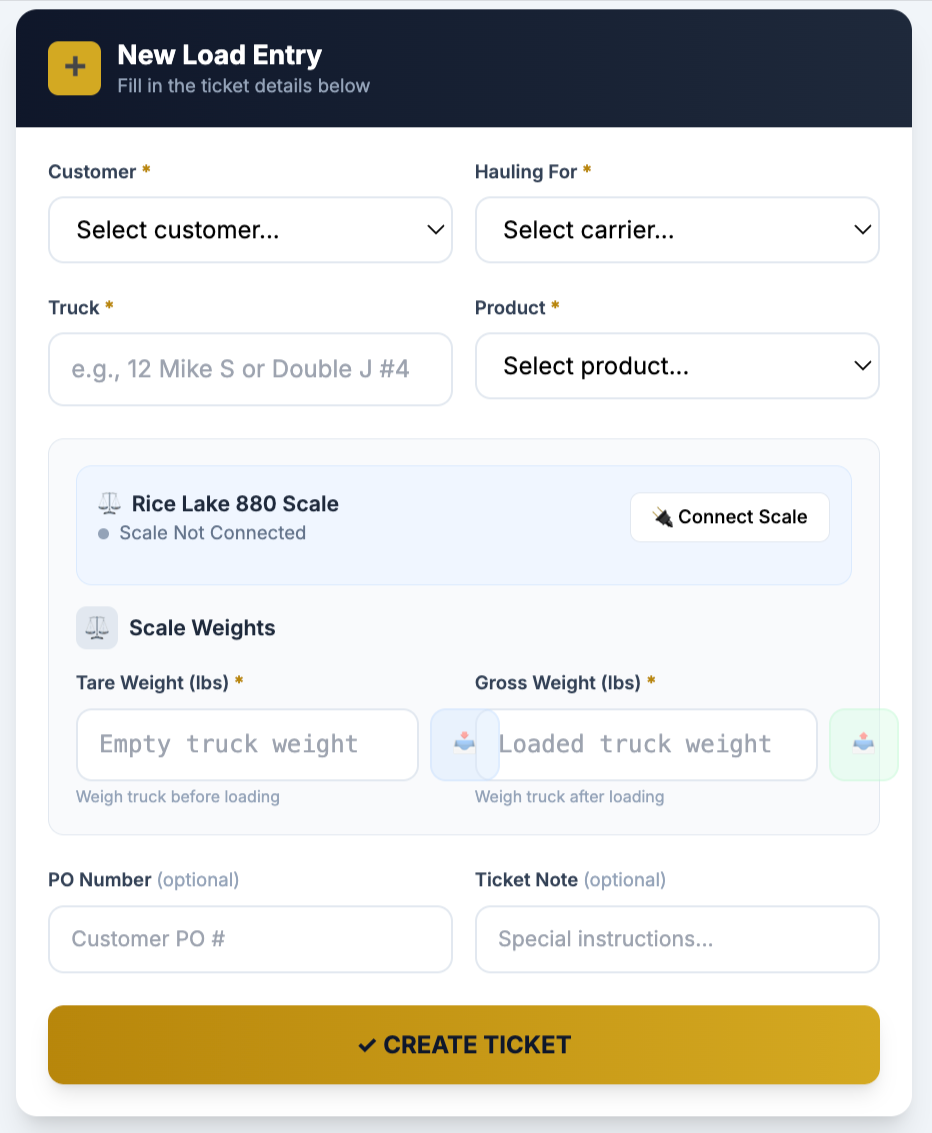
Task: Click inside the Truck input field
Action: coord(250,369)
